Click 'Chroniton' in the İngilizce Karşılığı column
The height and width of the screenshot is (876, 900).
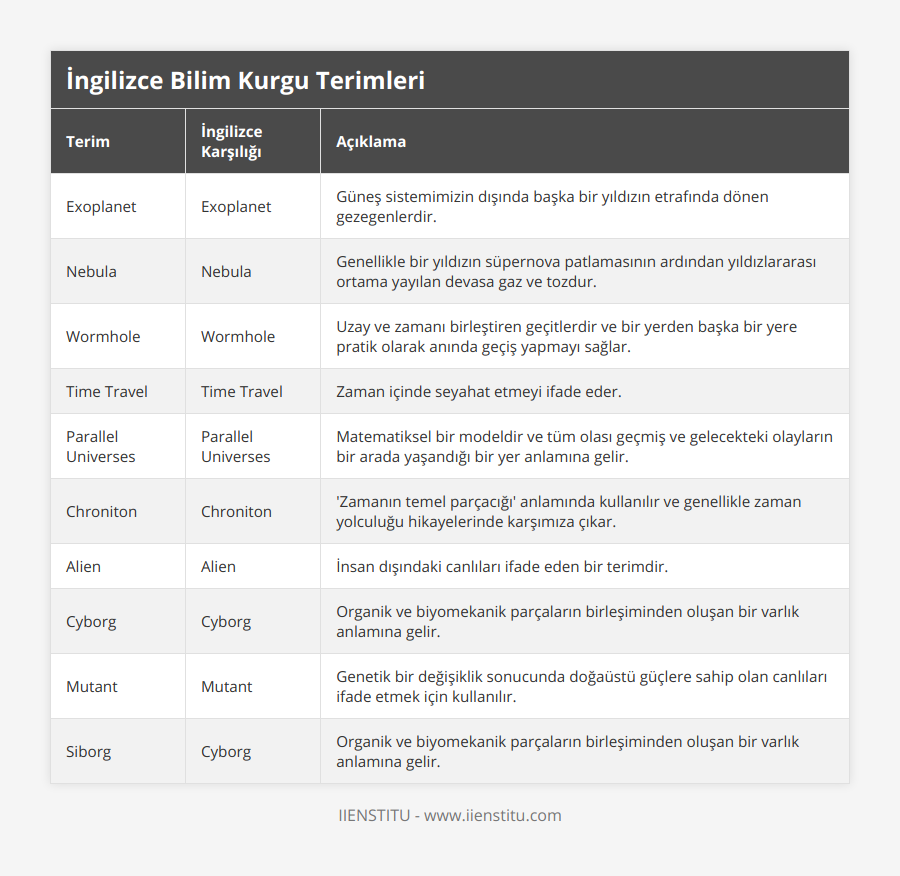point(236,511)
